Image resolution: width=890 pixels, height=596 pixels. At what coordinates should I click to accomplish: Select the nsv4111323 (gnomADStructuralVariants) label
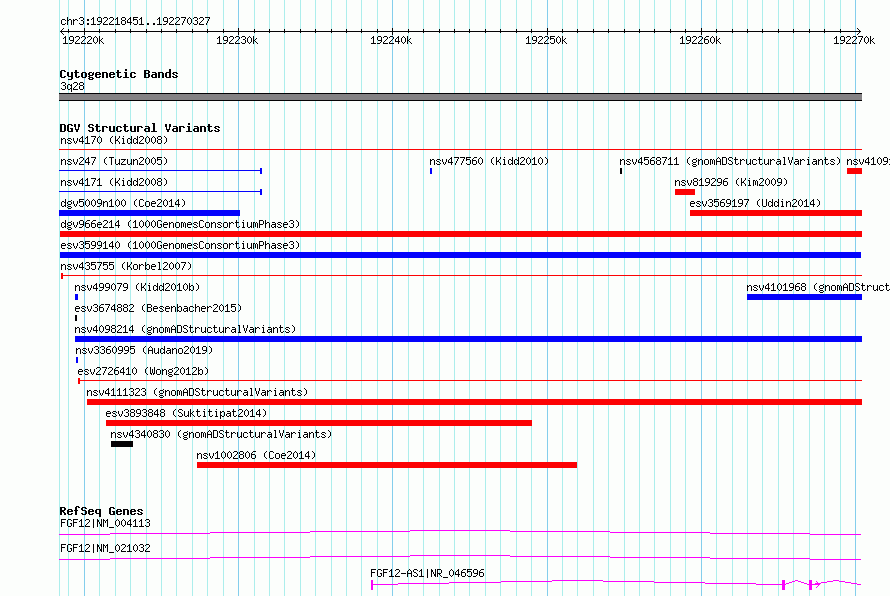[x=197, y=392]
